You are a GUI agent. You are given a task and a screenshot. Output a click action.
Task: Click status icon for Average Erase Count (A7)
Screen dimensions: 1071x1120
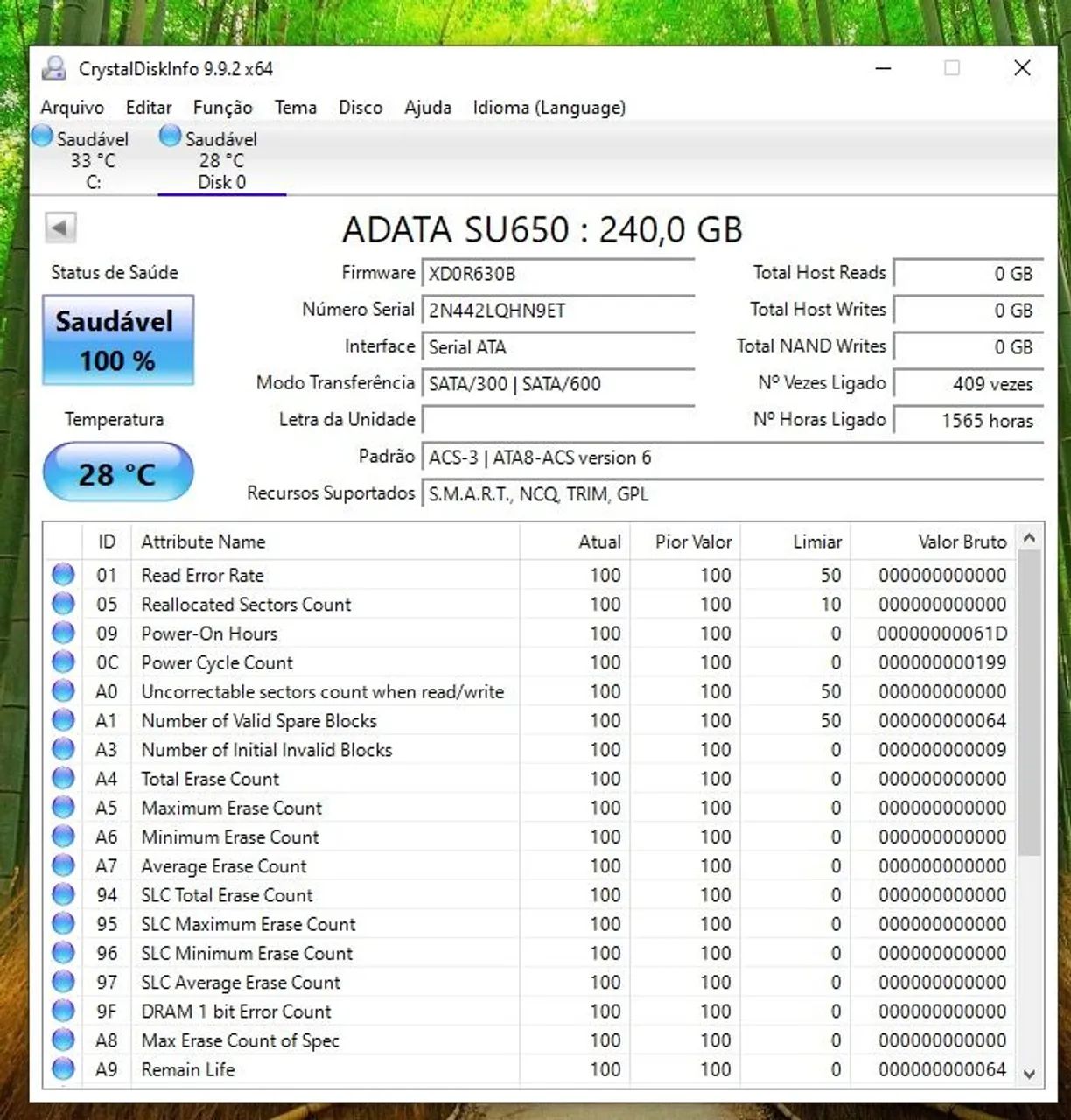click(x=63, y=865)
